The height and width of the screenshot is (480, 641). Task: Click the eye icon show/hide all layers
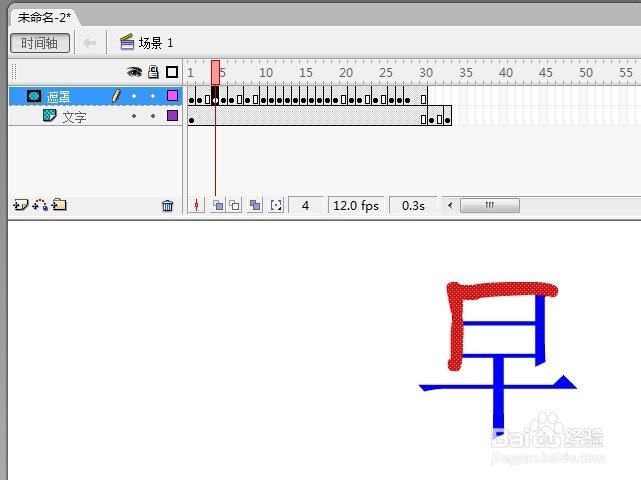coord(134,72)
